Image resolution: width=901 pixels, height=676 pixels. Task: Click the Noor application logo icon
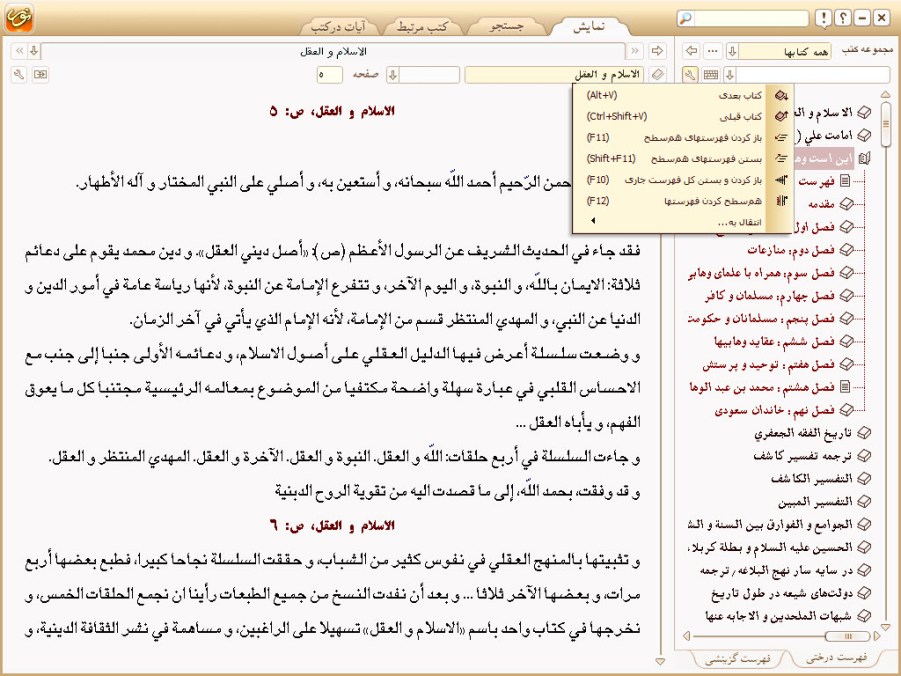20,17
